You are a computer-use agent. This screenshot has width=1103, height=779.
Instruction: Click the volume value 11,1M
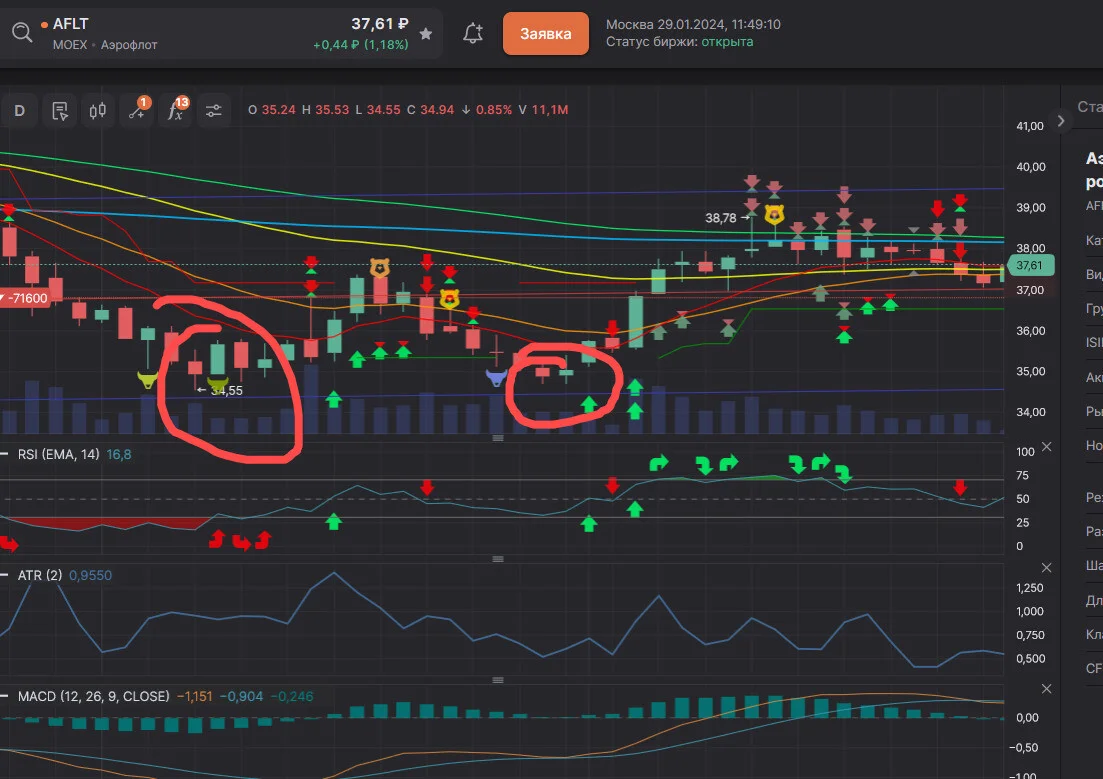click(550, 110)
